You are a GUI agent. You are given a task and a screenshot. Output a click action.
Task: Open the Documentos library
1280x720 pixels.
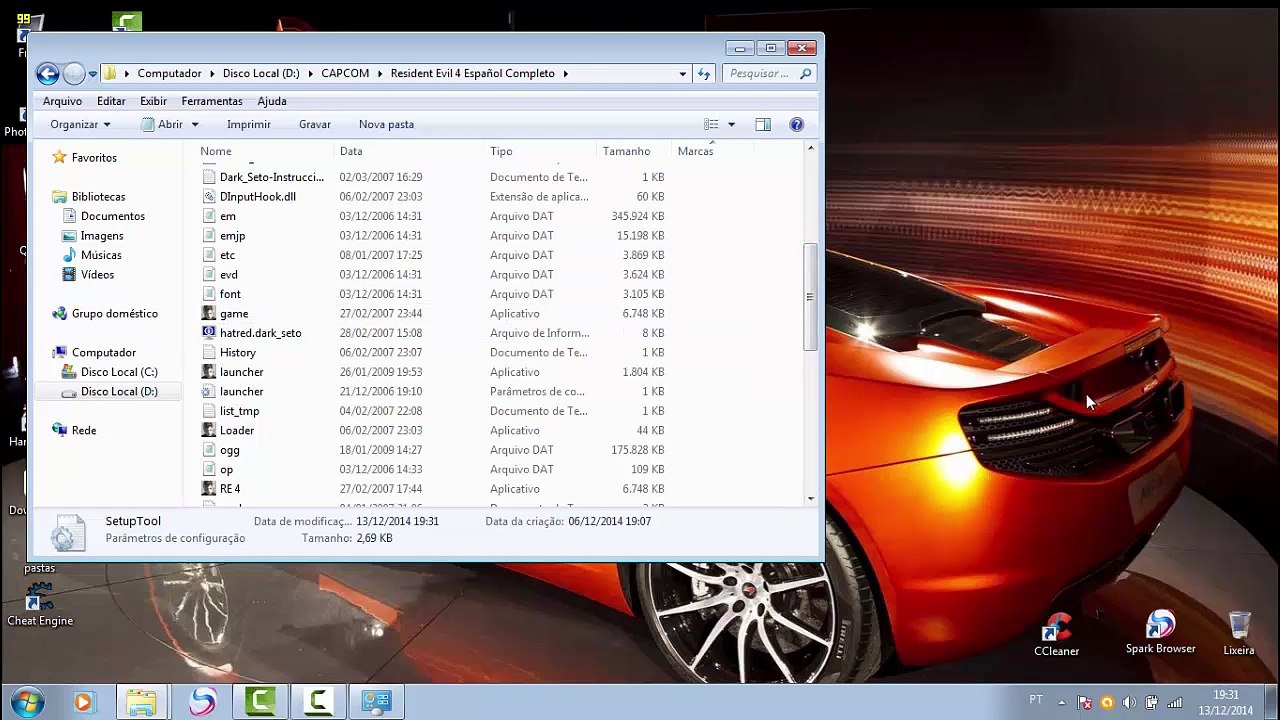click(113, 216)
